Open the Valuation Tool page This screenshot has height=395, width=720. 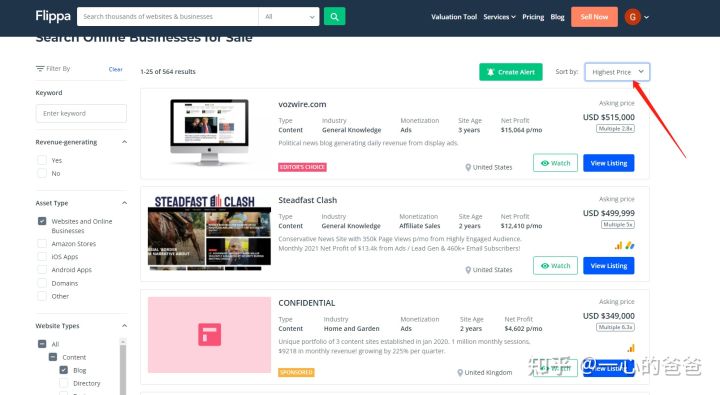click(454, 17)
